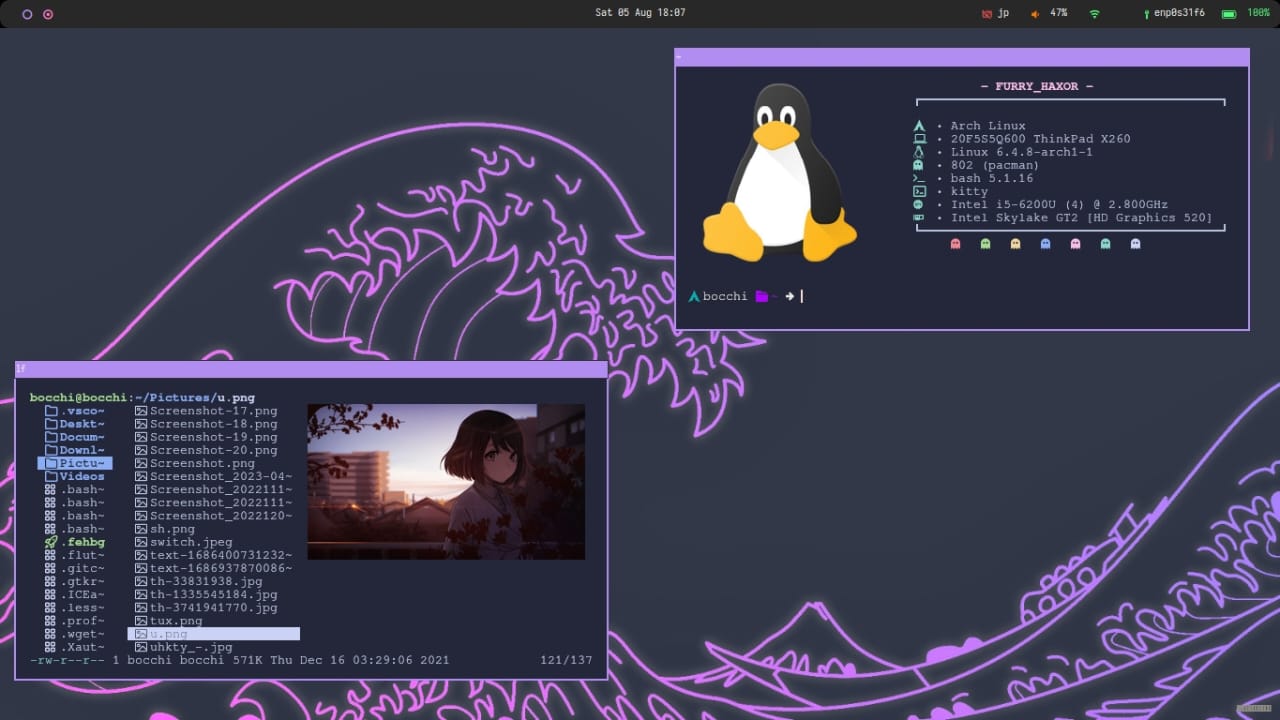Click the green Wi-Fi icon in top bar

click(x=1095, y=13)
